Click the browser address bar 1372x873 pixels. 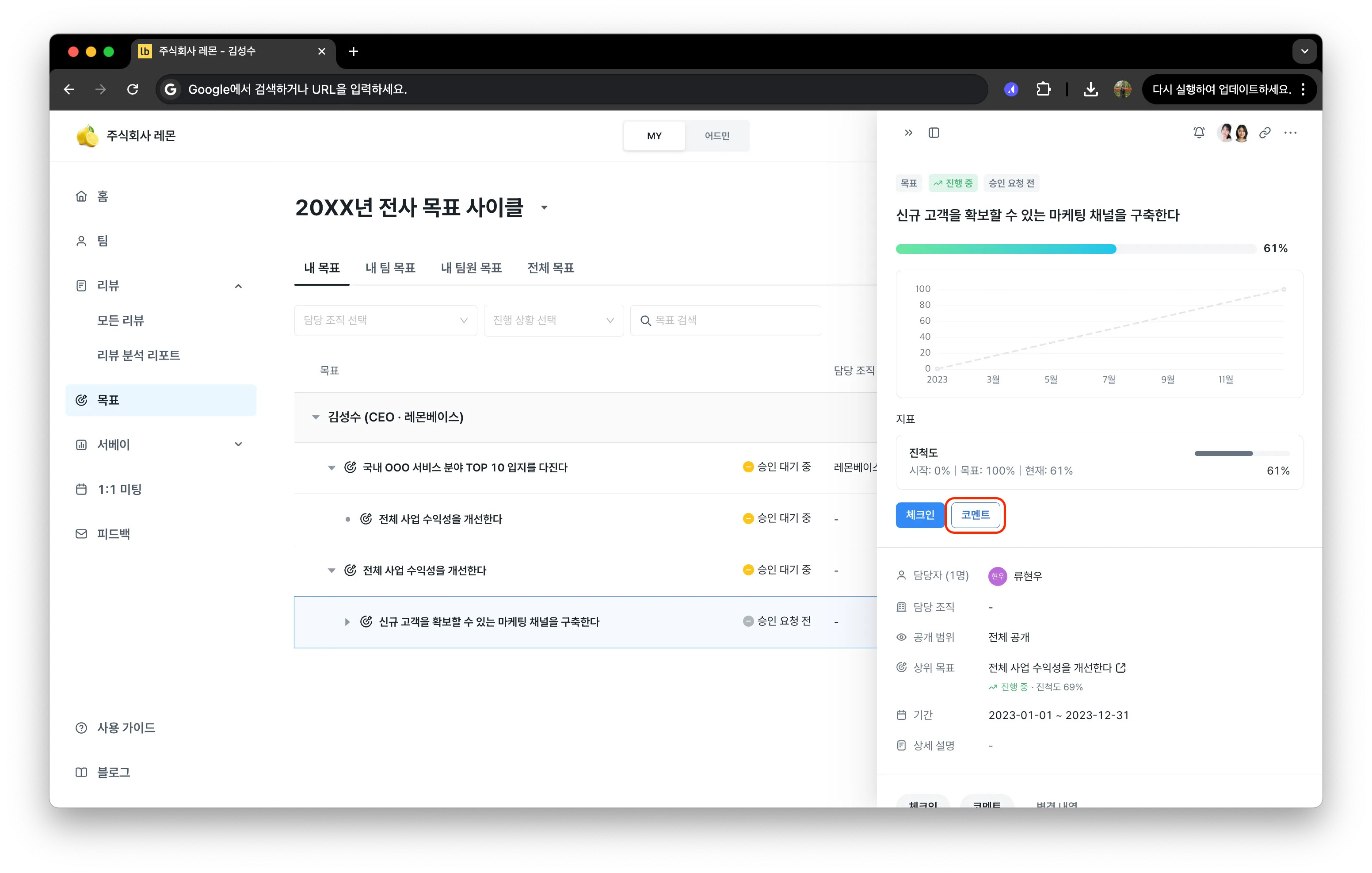click(x=572, y=89)
